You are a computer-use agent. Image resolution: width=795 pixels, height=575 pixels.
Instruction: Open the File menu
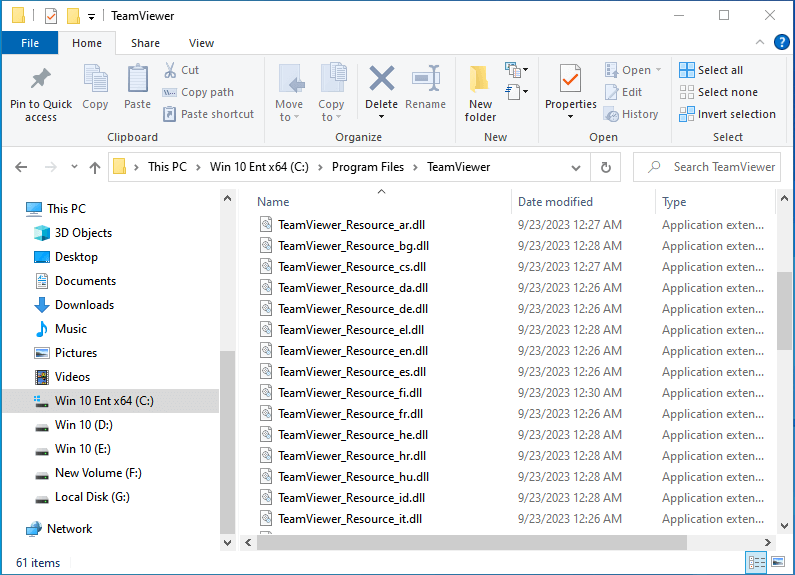click(x=30, y=43)
